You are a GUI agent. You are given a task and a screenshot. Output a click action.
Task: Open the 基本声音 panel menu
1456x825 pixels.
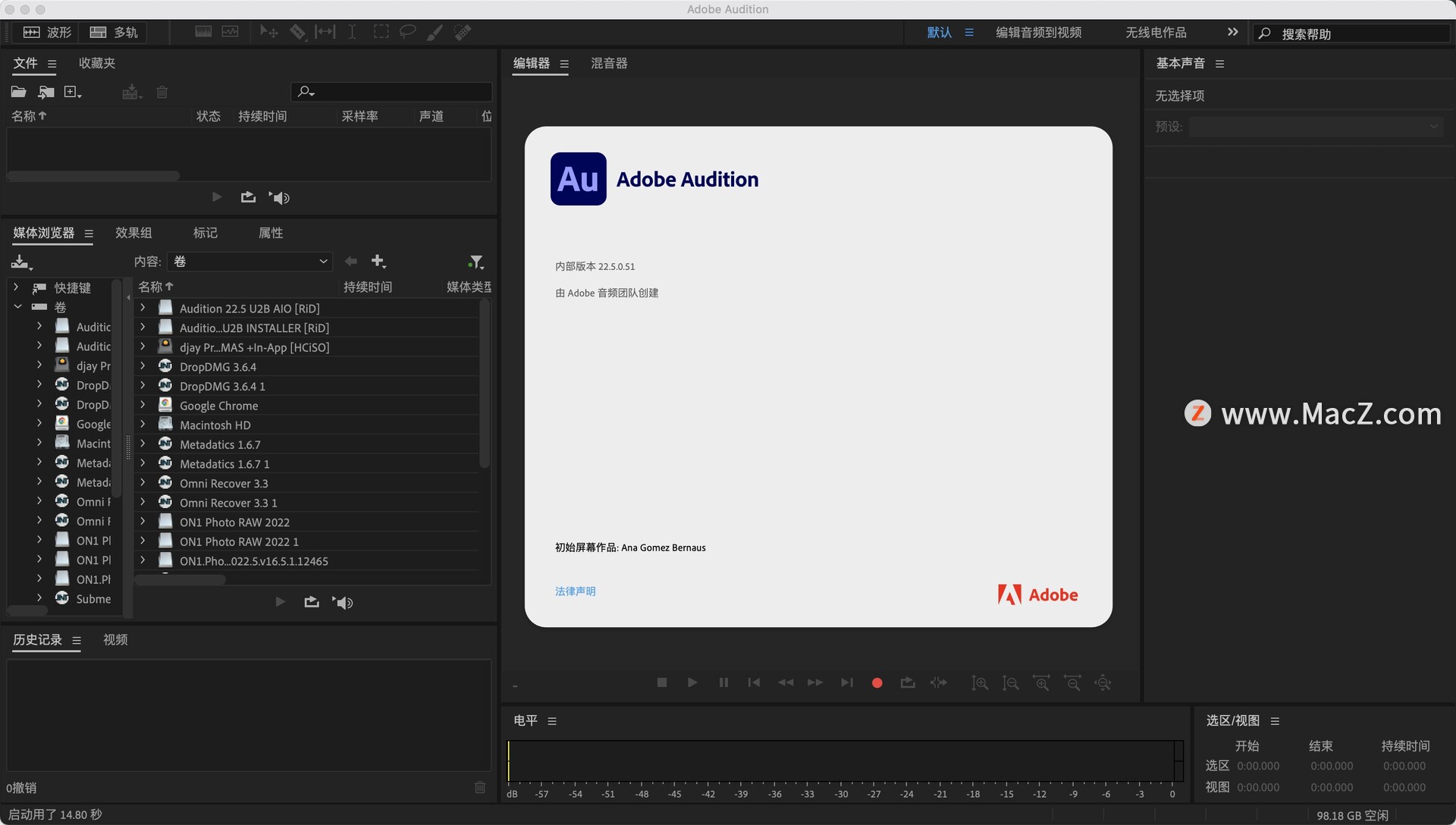pyautogui.click(x=1219, y=64)
